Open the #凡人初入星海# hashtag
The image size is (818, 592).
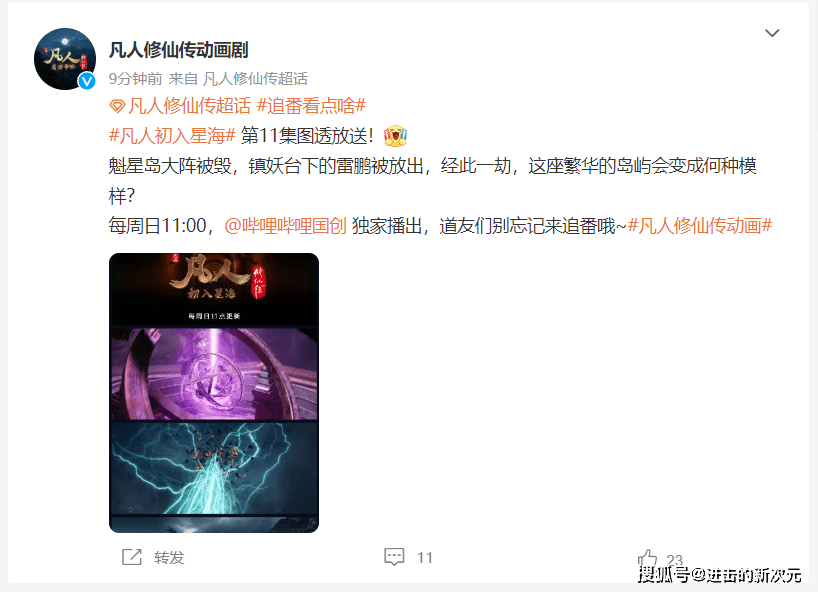172,136
